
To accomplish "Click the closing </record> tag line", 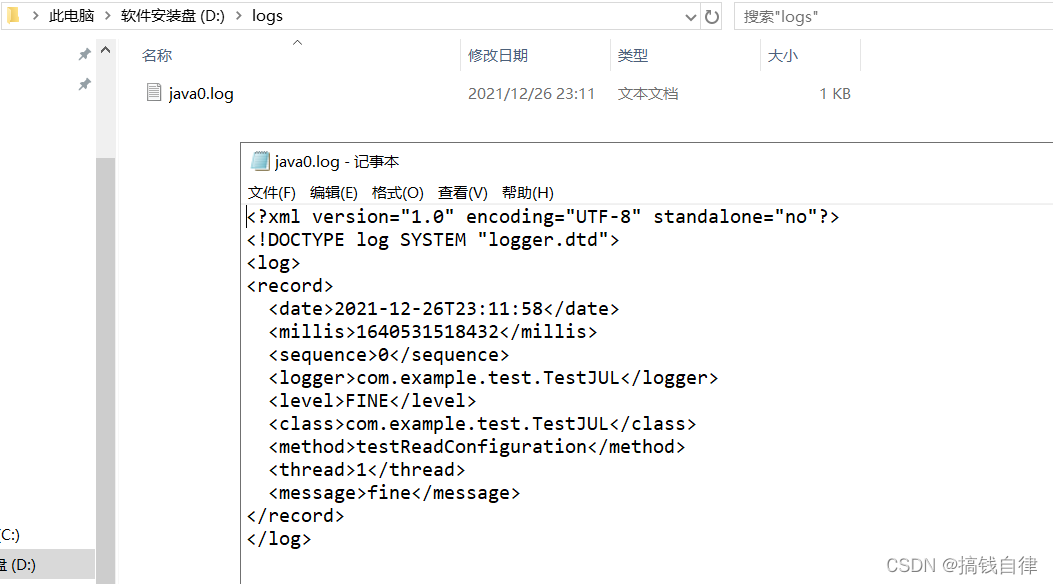I will point(295,516).
